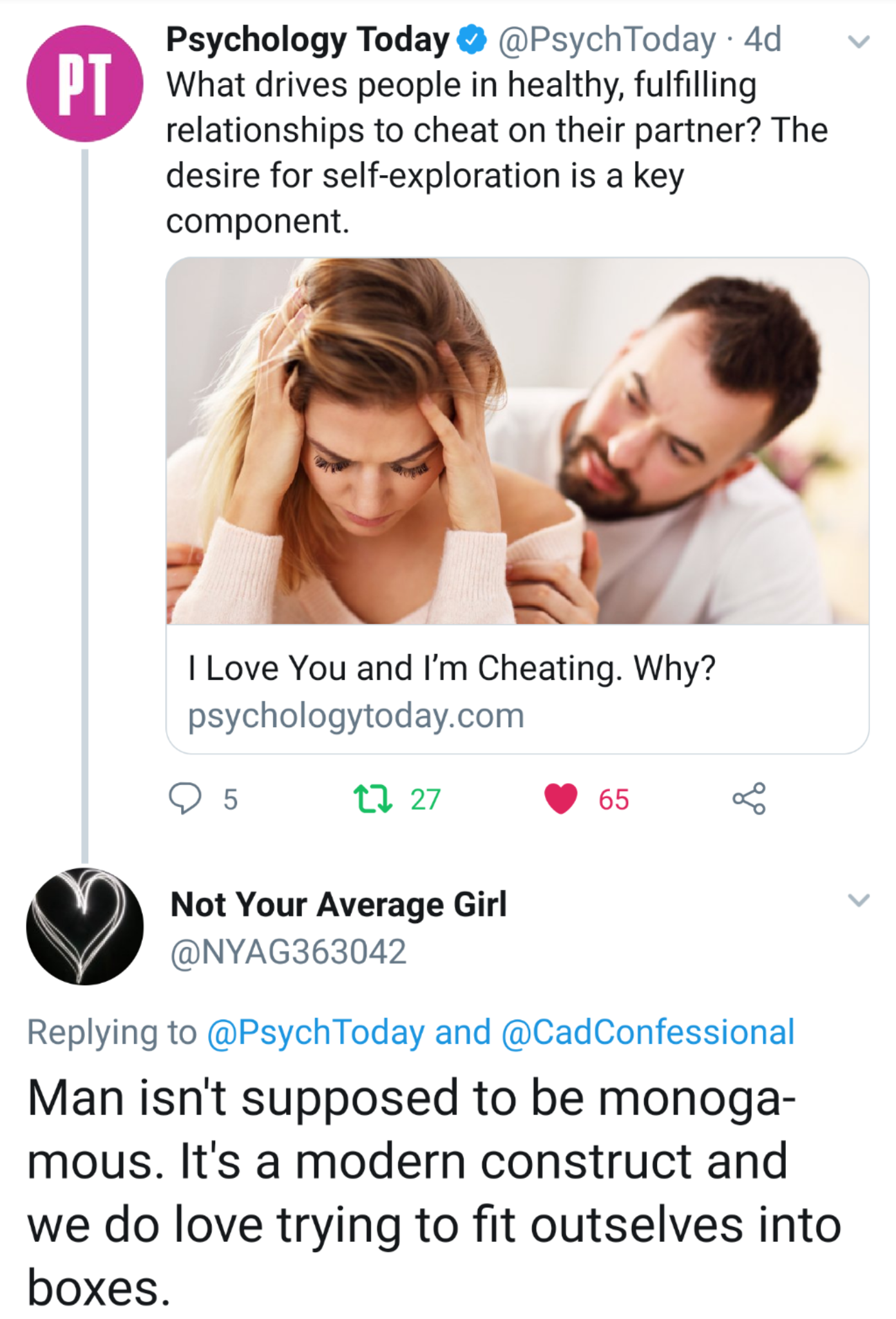896x1319 pixels.
Task: Open the @PsychToday mention link in reply
Action: (315, 1032)
